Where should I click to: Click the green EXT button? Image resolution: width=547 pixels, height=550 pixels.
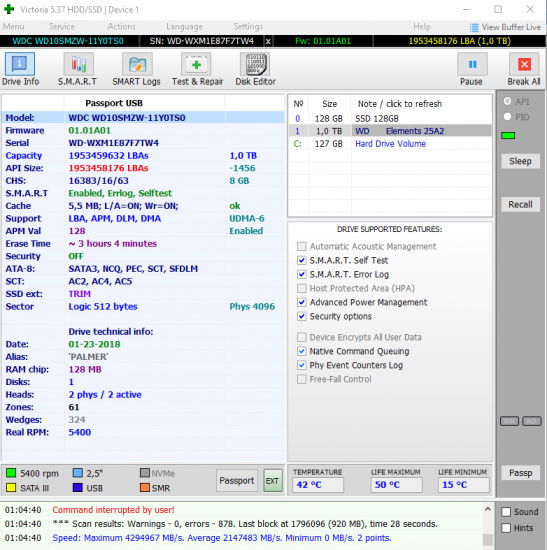273,481
